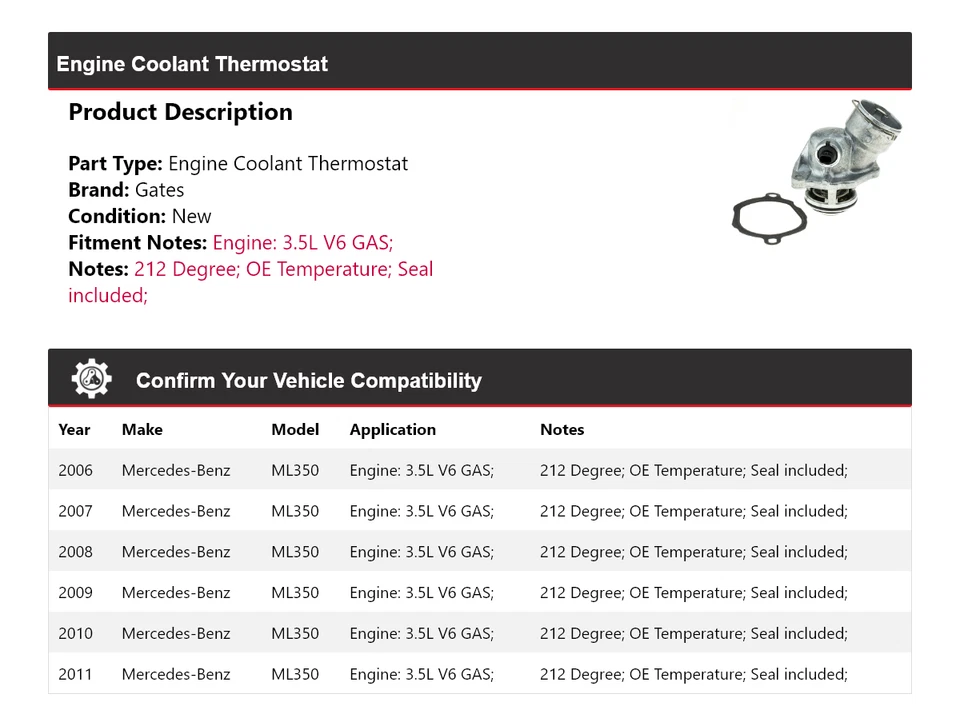Select the 2006 year row cell

[75, 470]
